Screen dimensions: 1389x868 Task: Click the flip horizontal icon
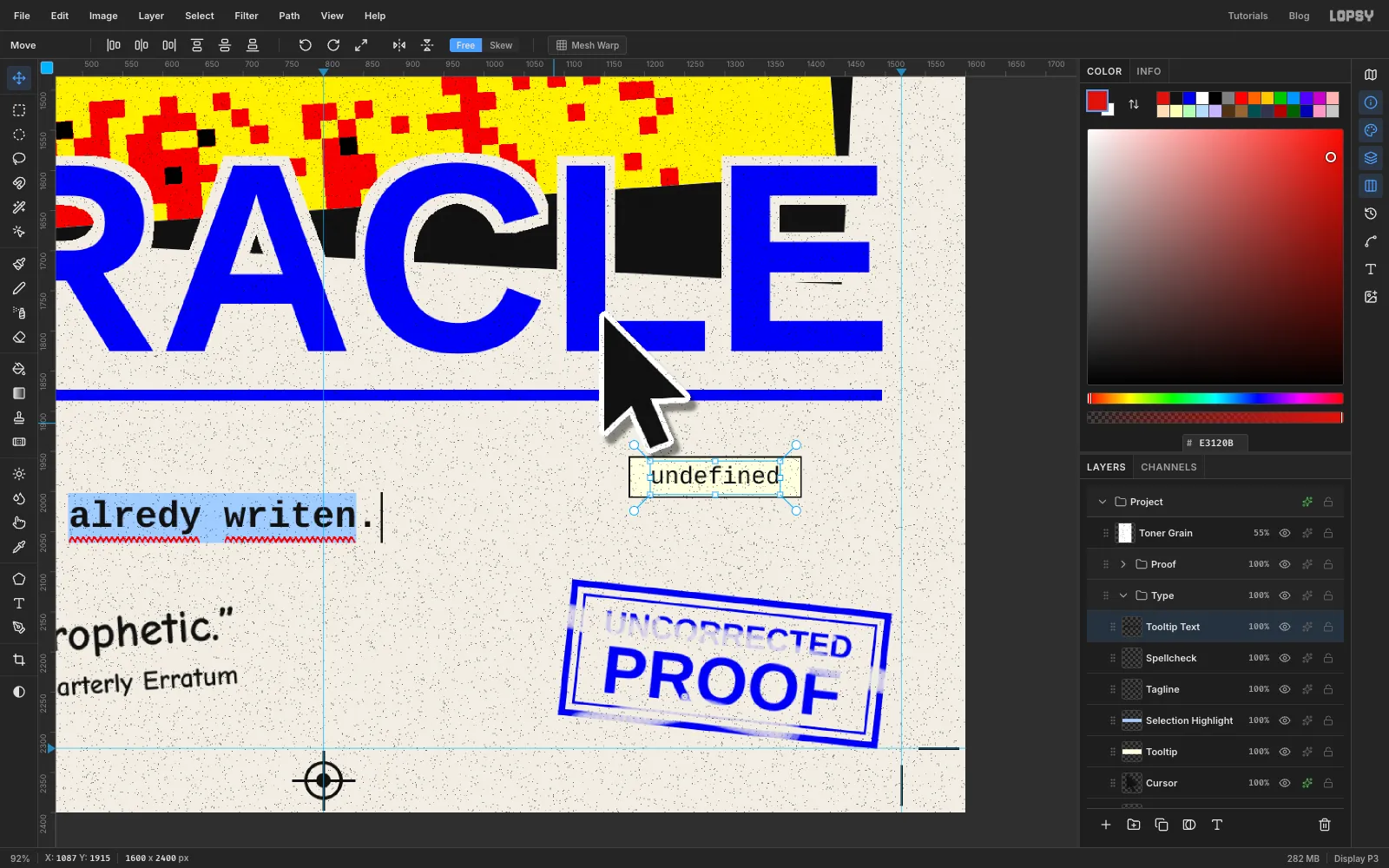pos(399,45)
